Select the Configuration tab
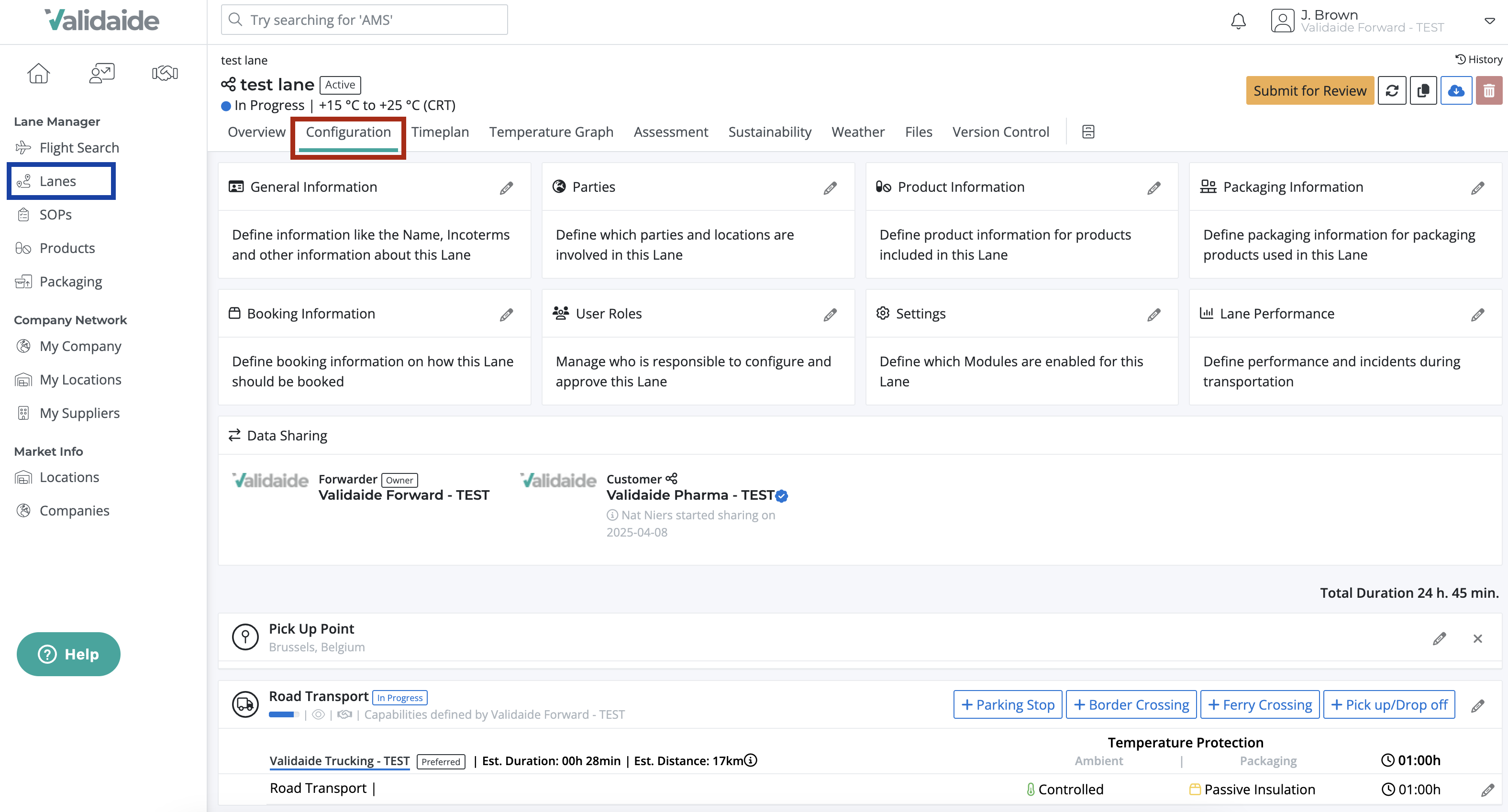The image size is (1508, 812). [x=348, y=132]
